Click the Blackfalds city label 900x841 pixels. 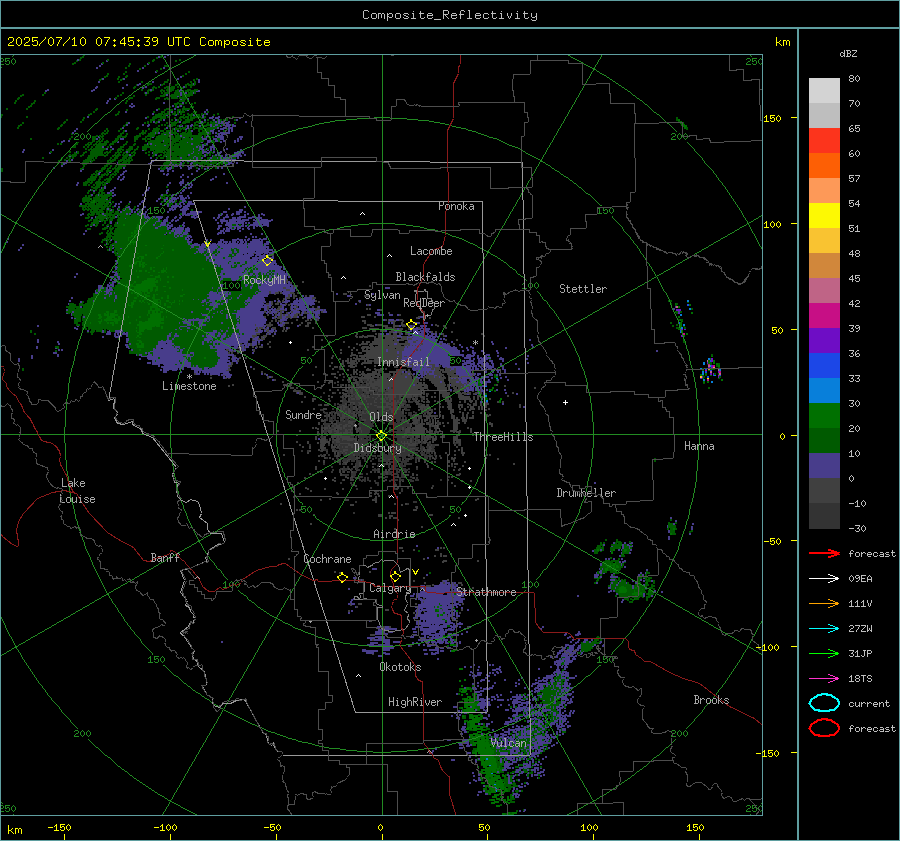pyautogui.click(x=425, y=277)
